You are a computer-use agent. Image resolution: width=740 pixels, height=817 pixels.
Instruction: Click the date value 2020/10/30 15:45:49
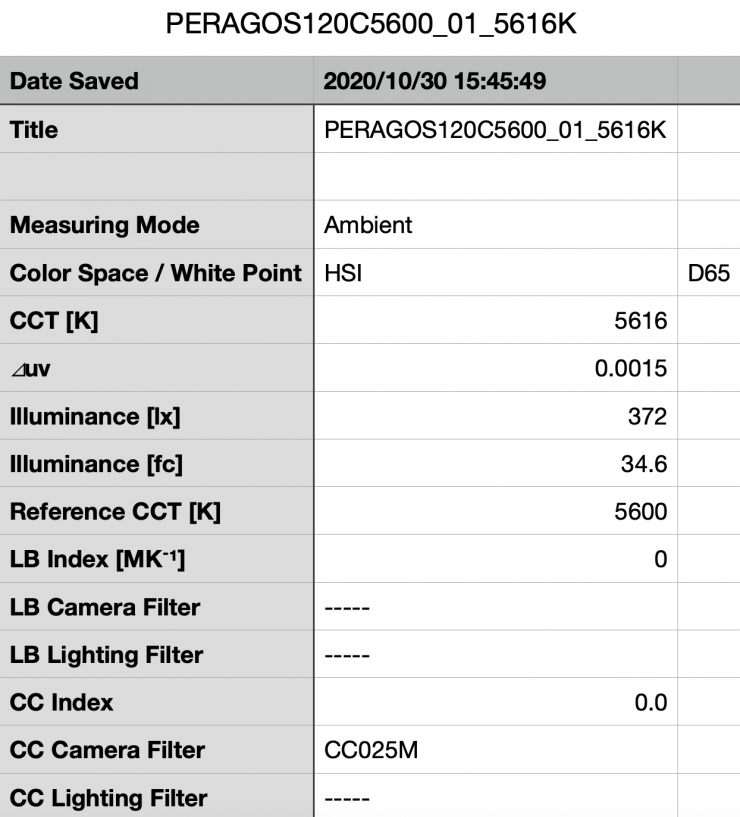pos(435,81)
